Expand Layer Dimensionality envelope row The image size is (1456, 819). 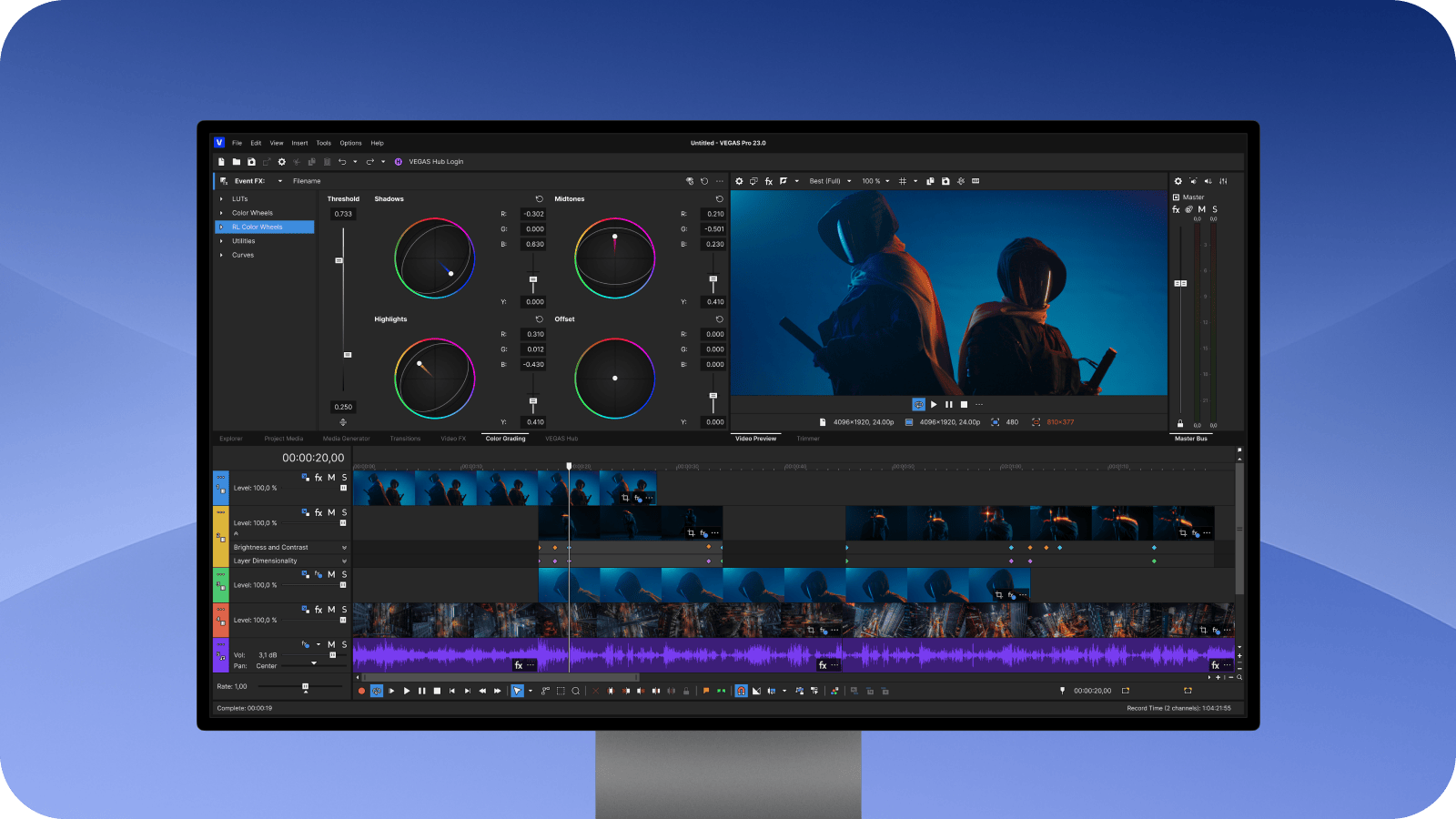(344, 561)
